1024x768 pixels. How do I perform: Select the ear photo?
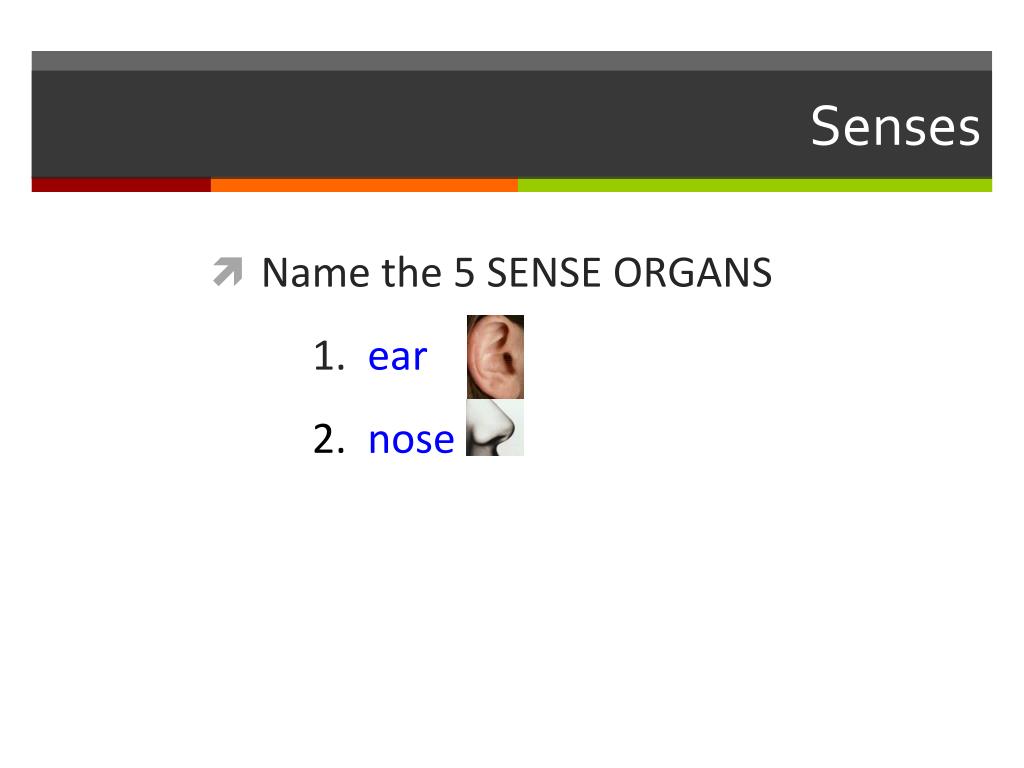coord(495,357)
